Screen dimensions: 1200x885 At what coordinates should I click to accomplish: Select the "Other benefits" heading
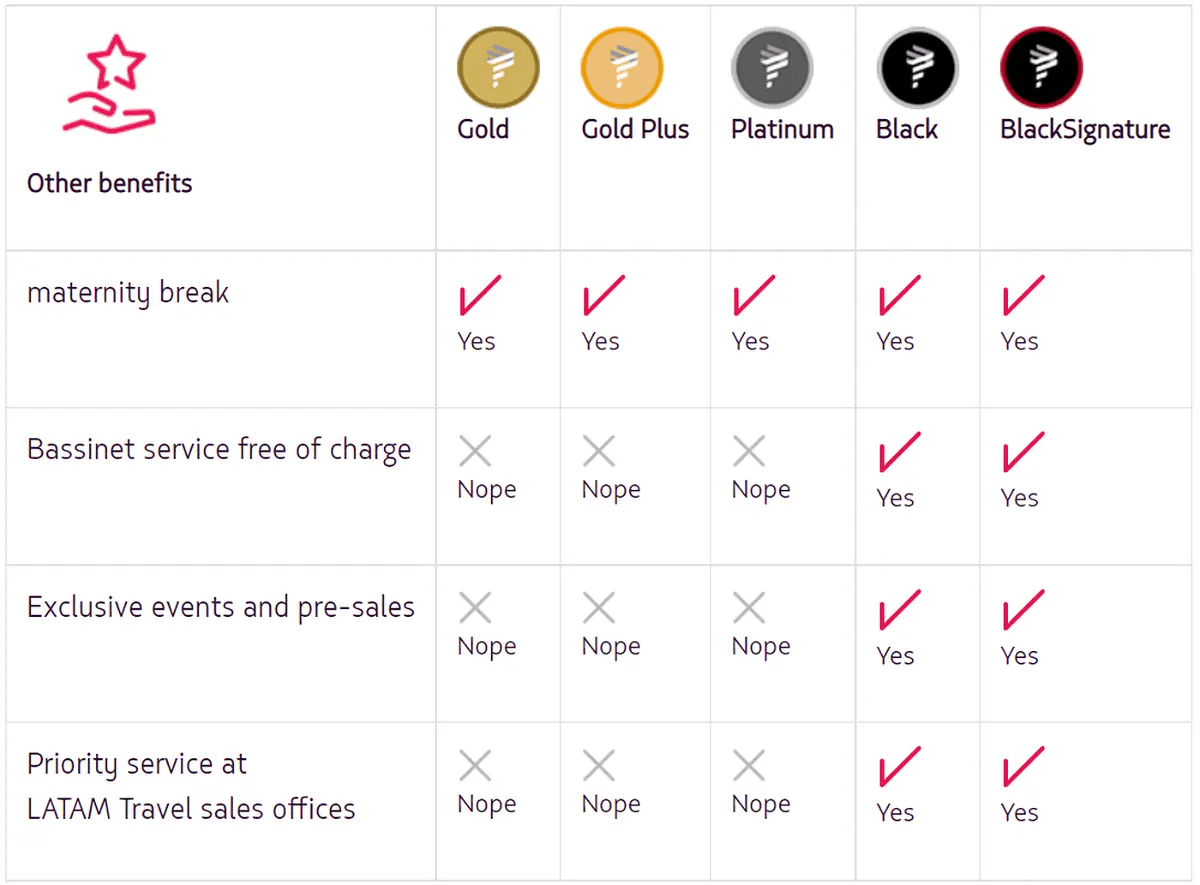coord(110,183)
